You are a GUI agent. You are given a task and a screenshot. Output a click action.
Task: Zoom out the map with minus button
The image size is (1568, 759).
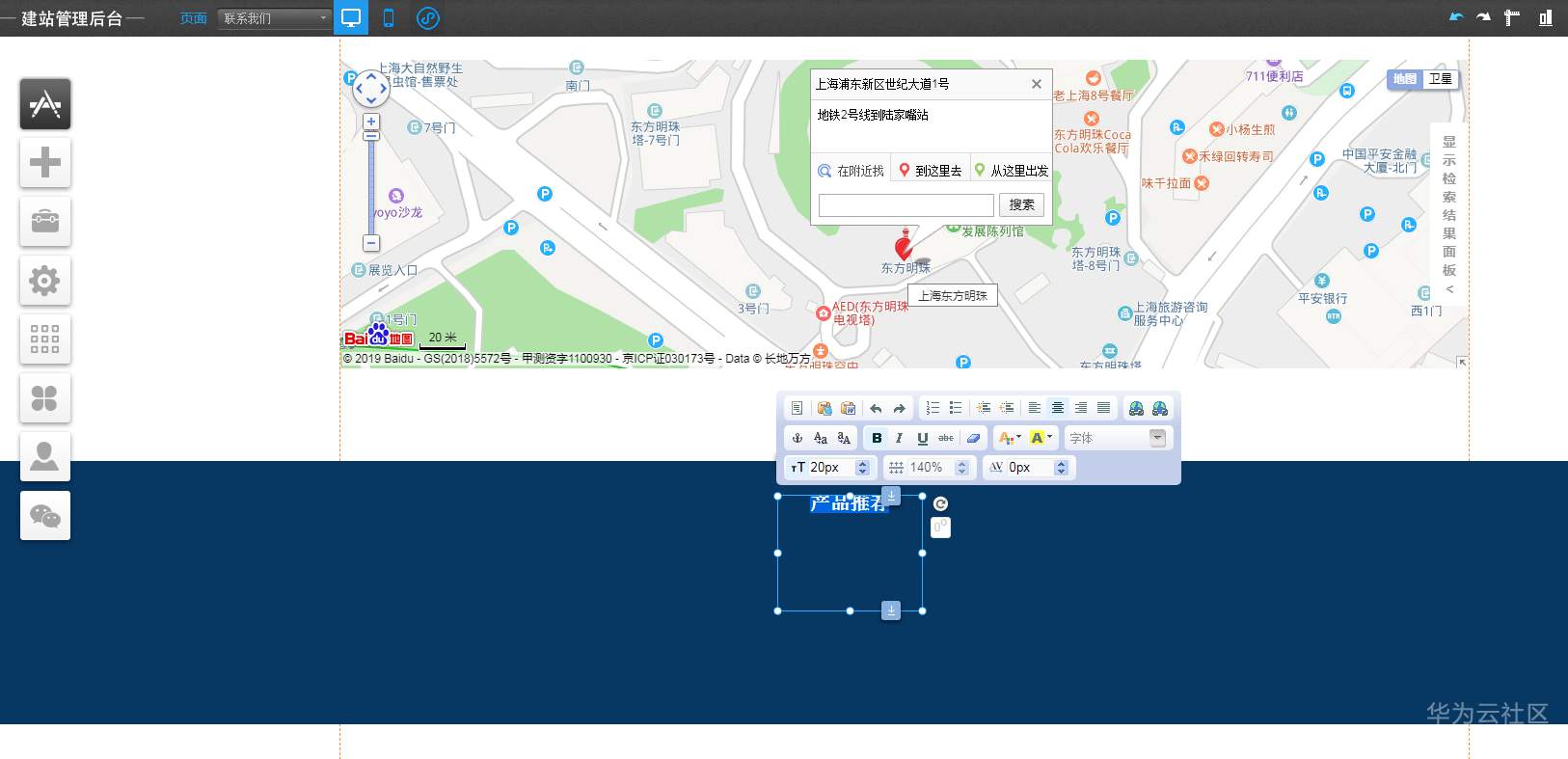tap(371, 243)
